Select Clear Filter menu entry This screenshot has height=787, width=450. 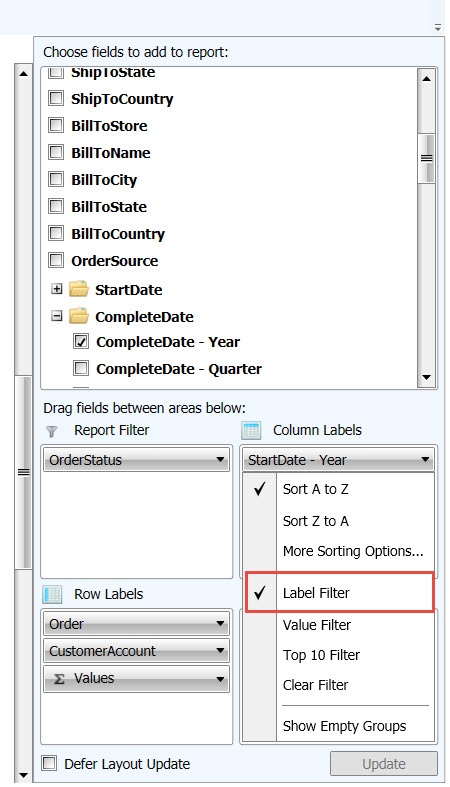pos(316,685)
